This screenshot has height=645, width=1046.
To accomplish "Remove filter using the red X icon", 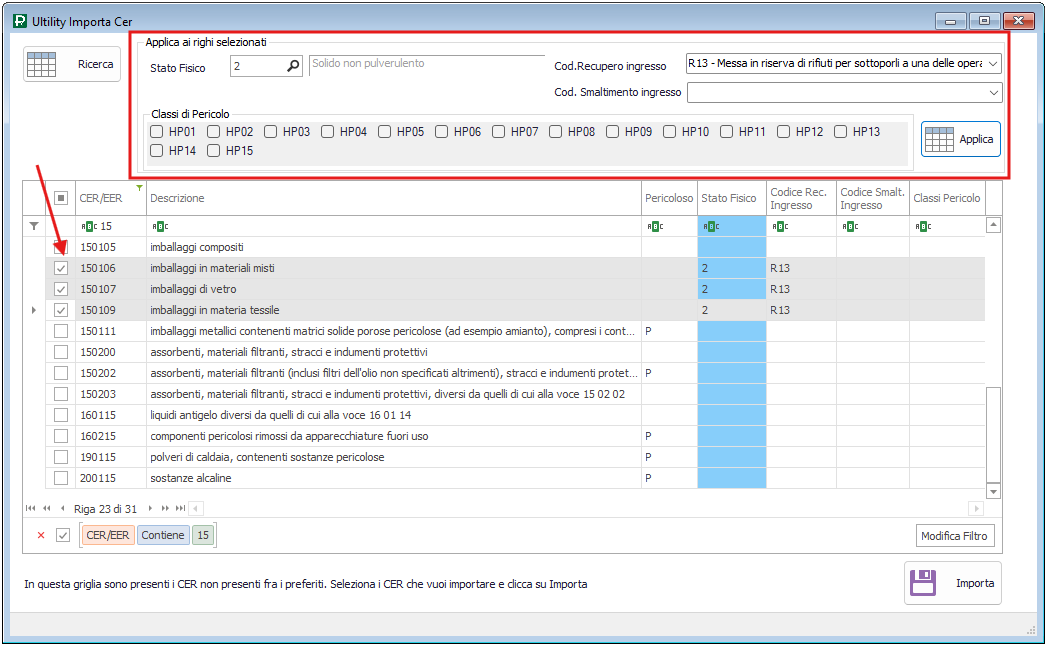I will coord(41,535).
